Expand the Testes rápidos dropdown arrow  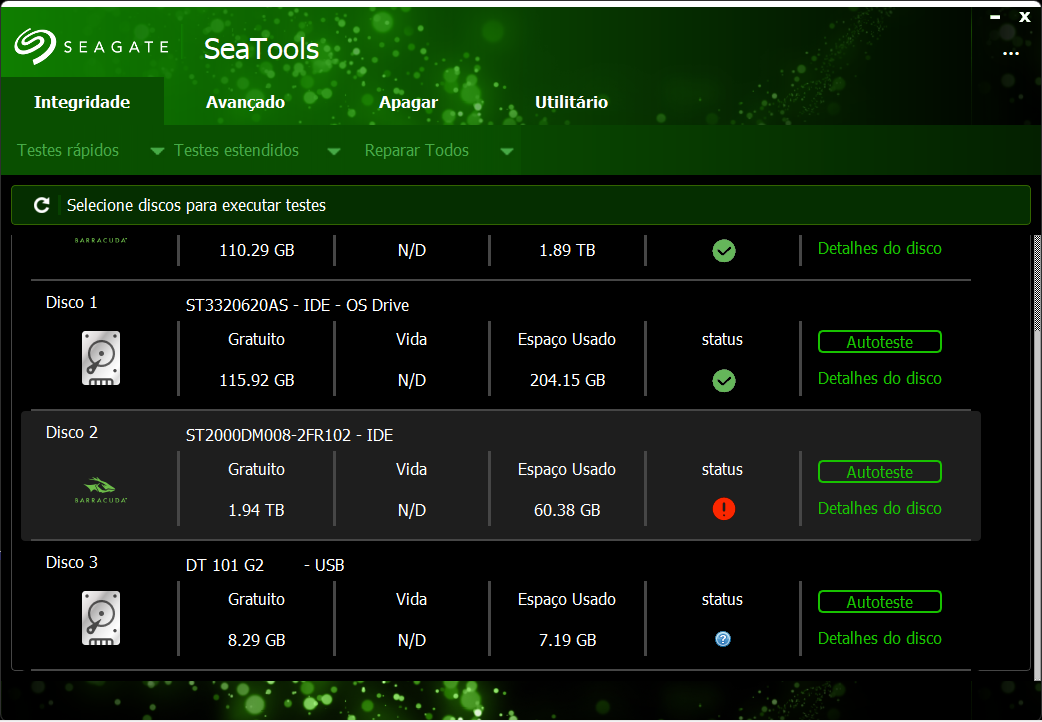[x=157, y=152]
